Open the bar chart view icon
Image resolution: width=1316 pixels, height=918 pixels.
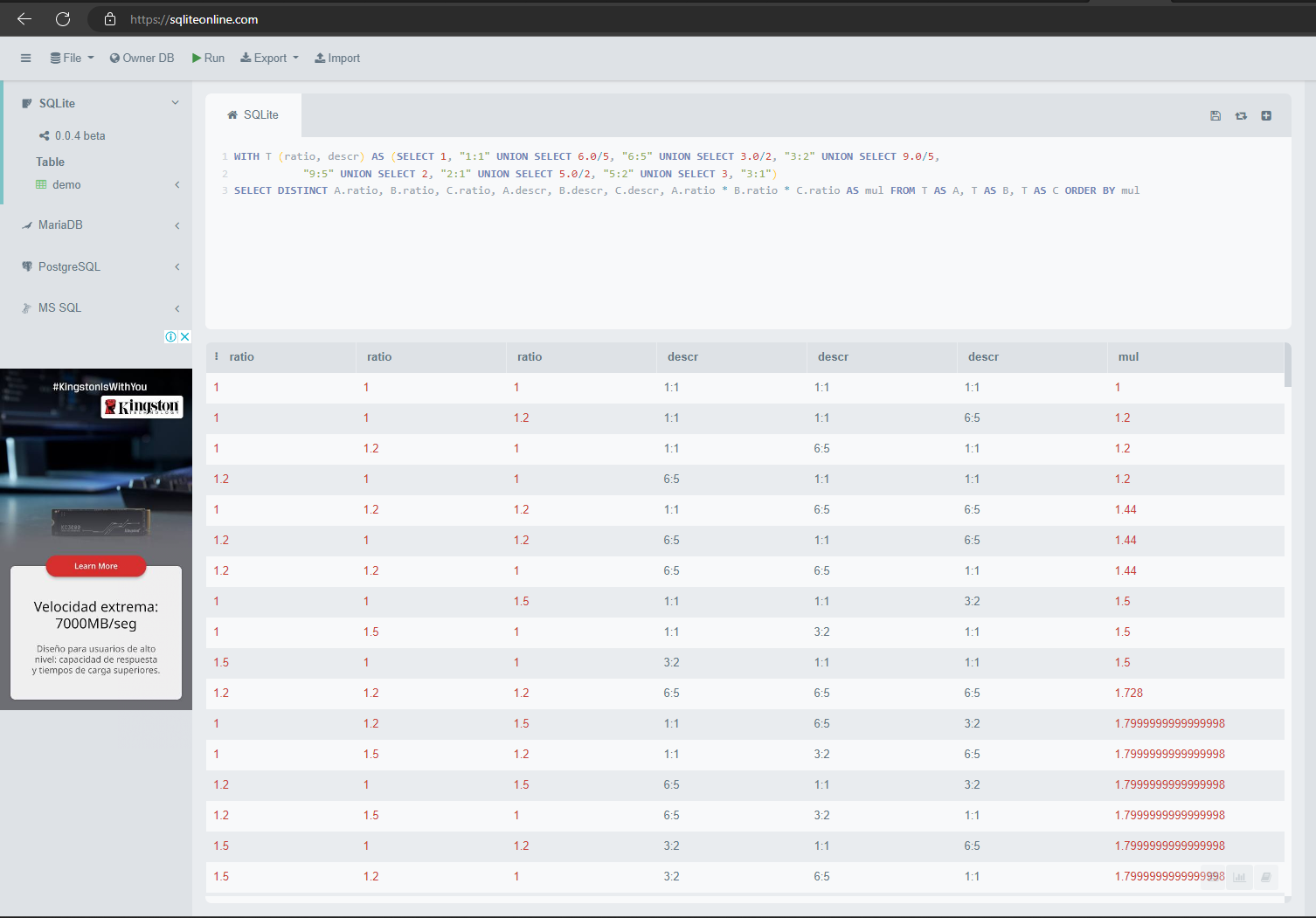[x=1239, y=877]
